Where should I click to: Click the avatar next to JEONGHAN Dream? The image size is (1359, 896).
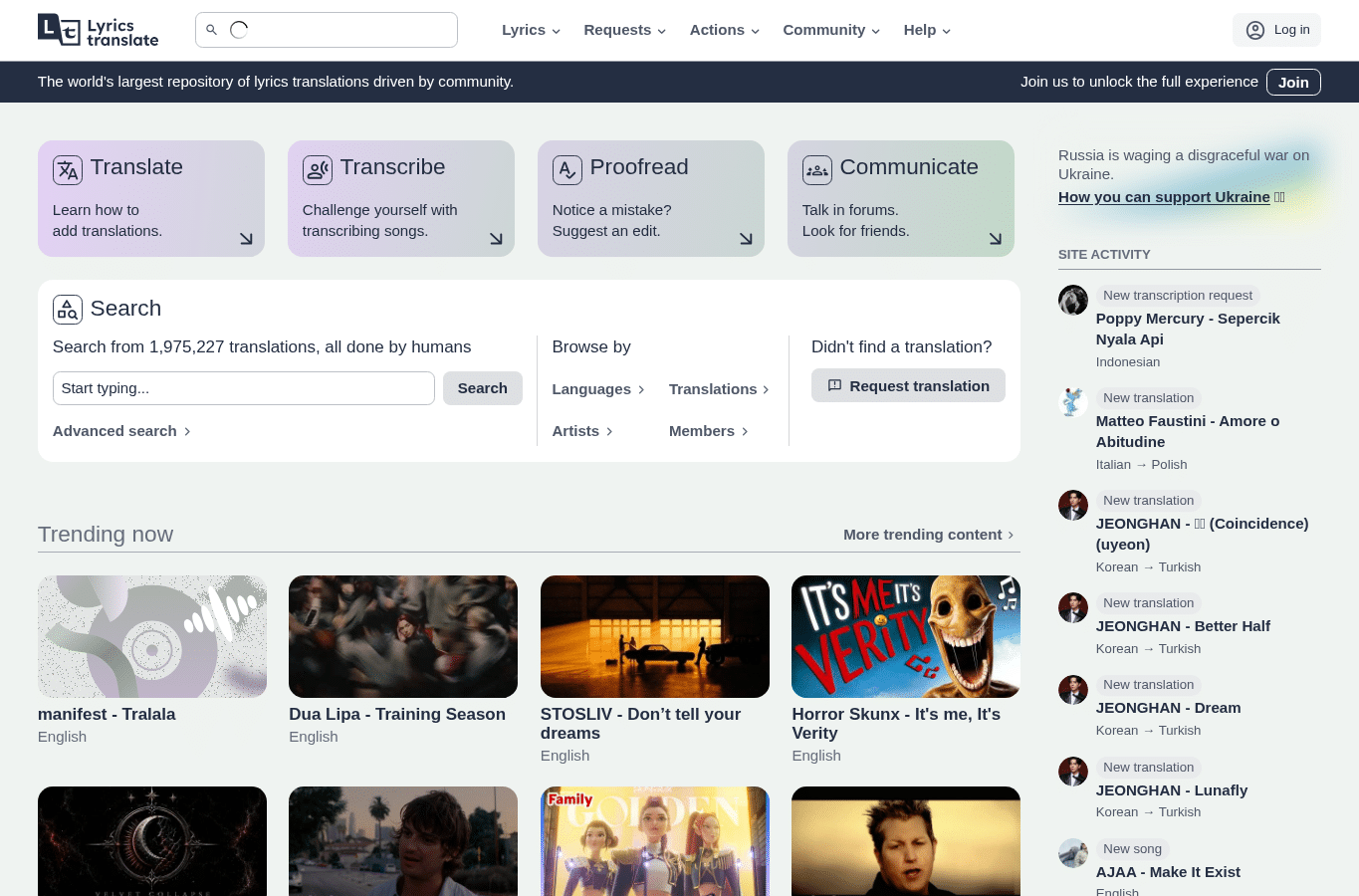[1073, 690]
